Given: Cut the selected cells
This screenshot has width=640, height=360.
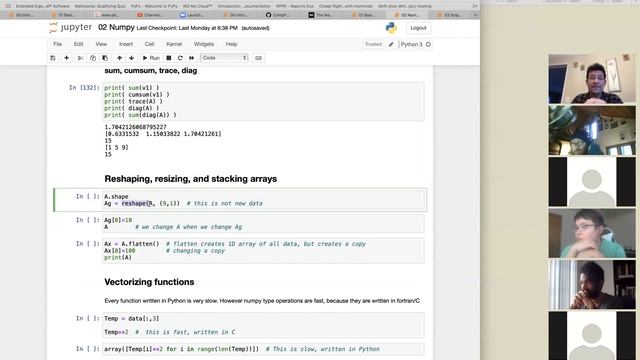Looking at the screenshot, I should click(x=80, y=58).
